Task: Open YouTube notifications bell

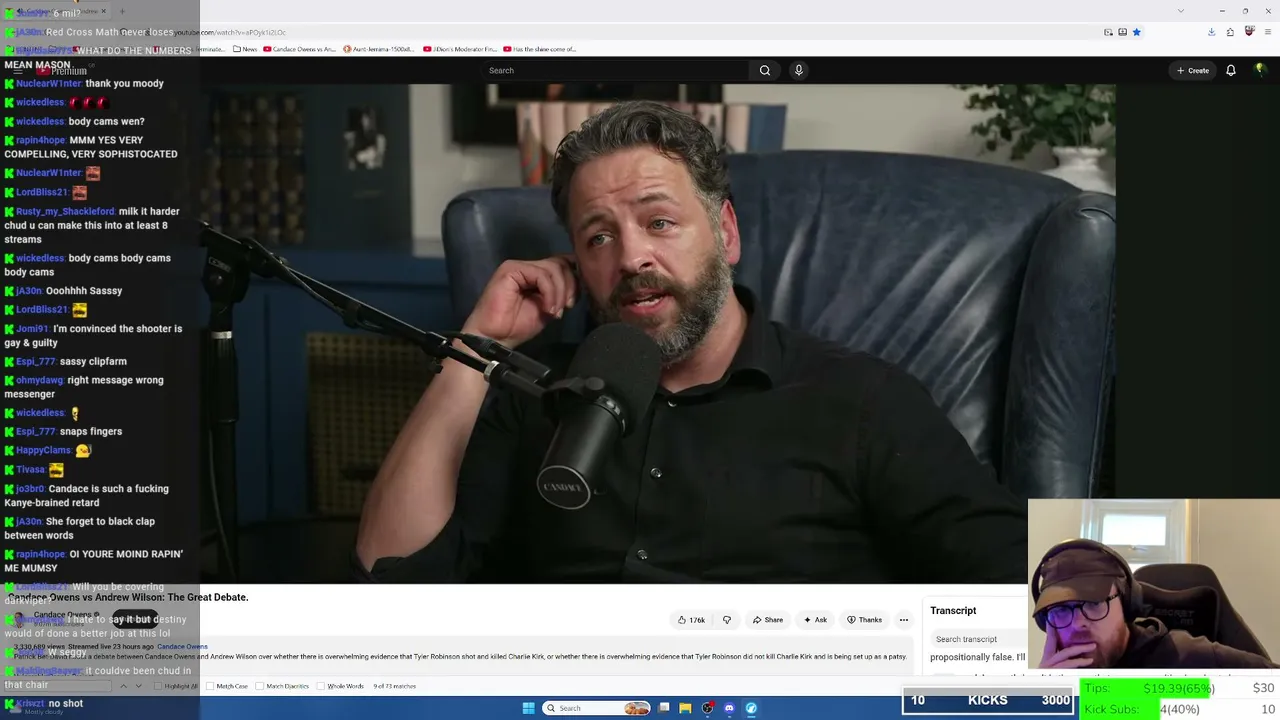Action: coord(1231,70)
